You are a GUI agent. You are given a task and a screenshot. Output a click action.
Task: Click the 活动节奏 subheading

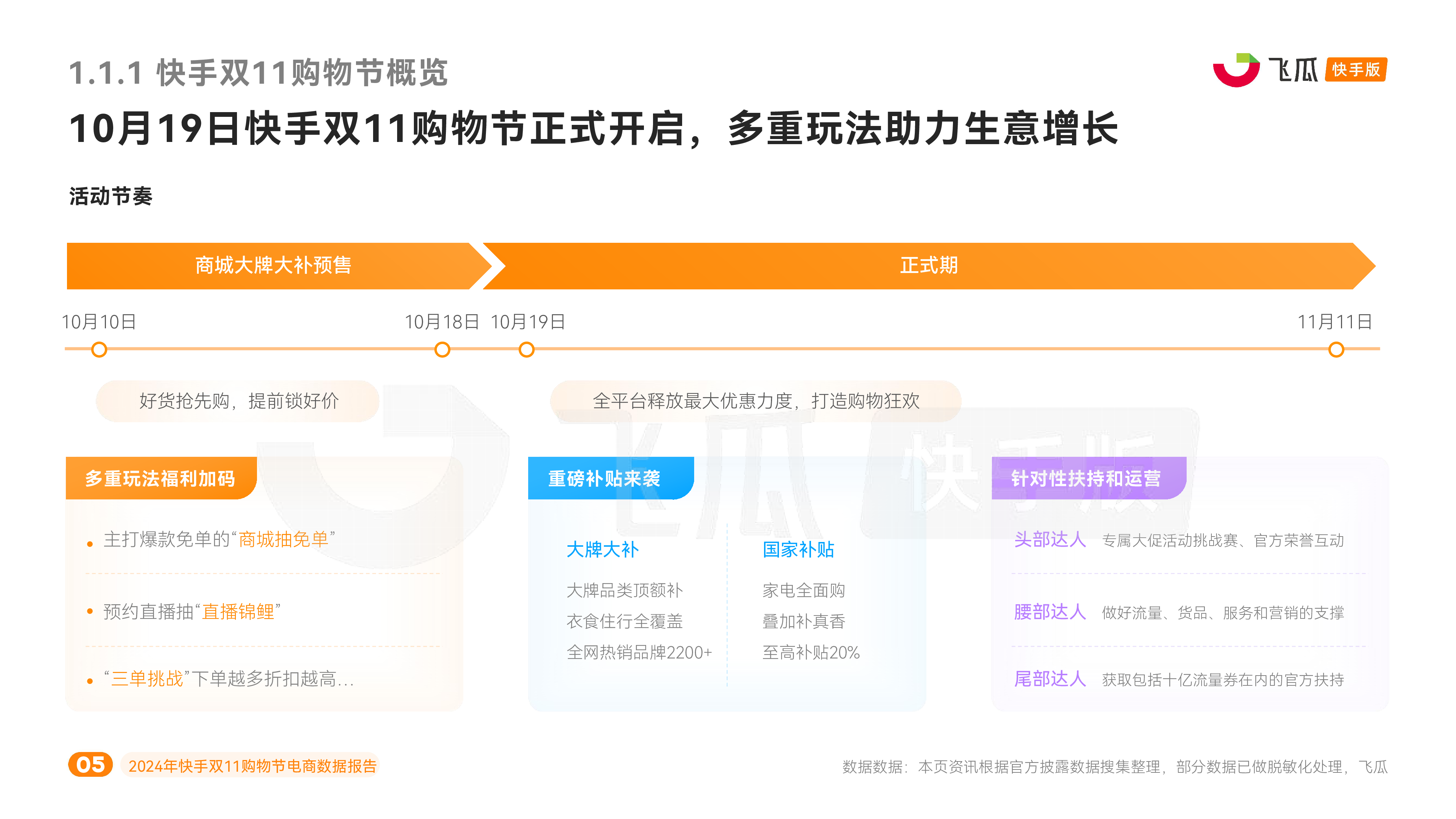111,197
